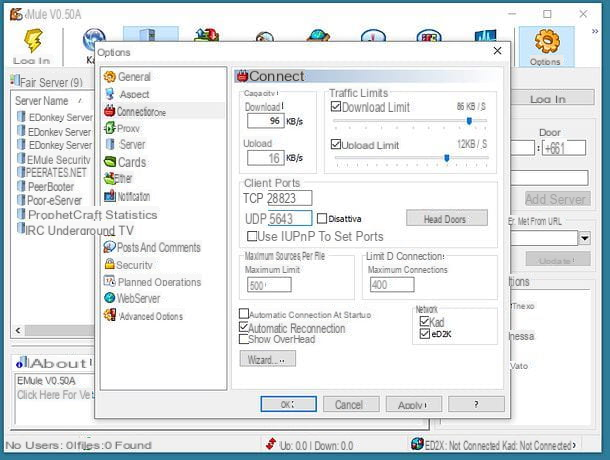Click the Security padlock icon
This screenshot has width=610, height=460.
[110, 264]
